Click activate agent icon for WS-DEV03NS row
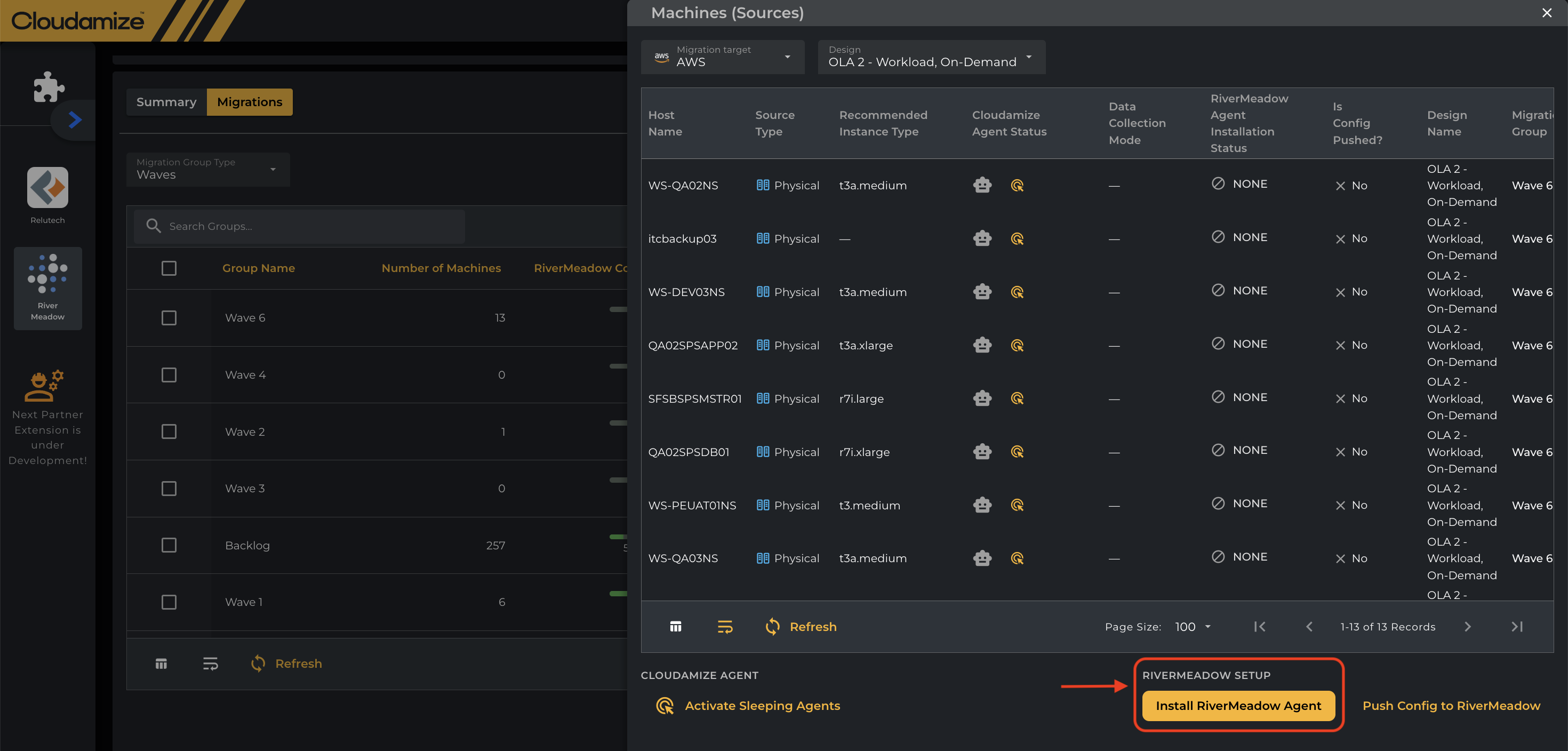Viewport: 1568px width, 751px height. click(x=1017, y=292)
